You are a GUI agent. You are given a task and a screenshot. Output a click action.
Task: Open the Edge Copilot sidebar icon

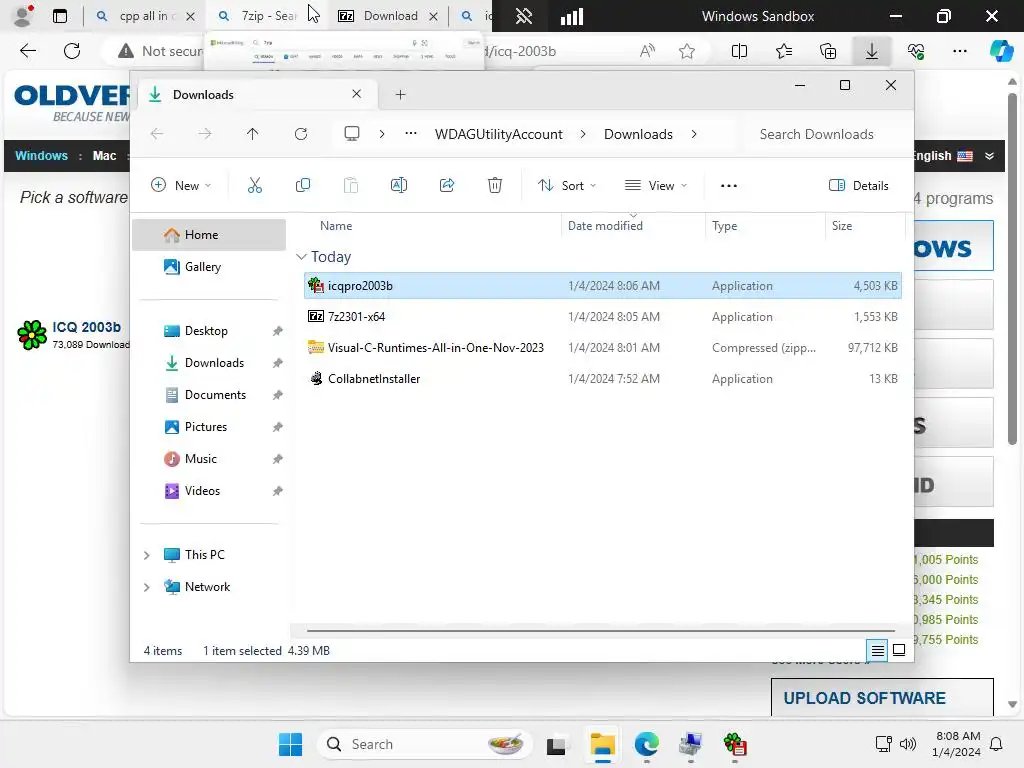click(x=1001, y=51)
